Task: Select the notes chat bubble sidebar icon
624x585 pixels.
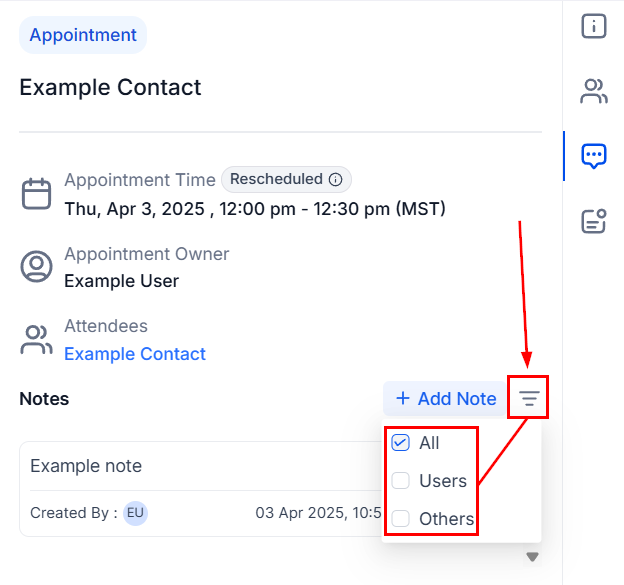Action: coord(594,156)
